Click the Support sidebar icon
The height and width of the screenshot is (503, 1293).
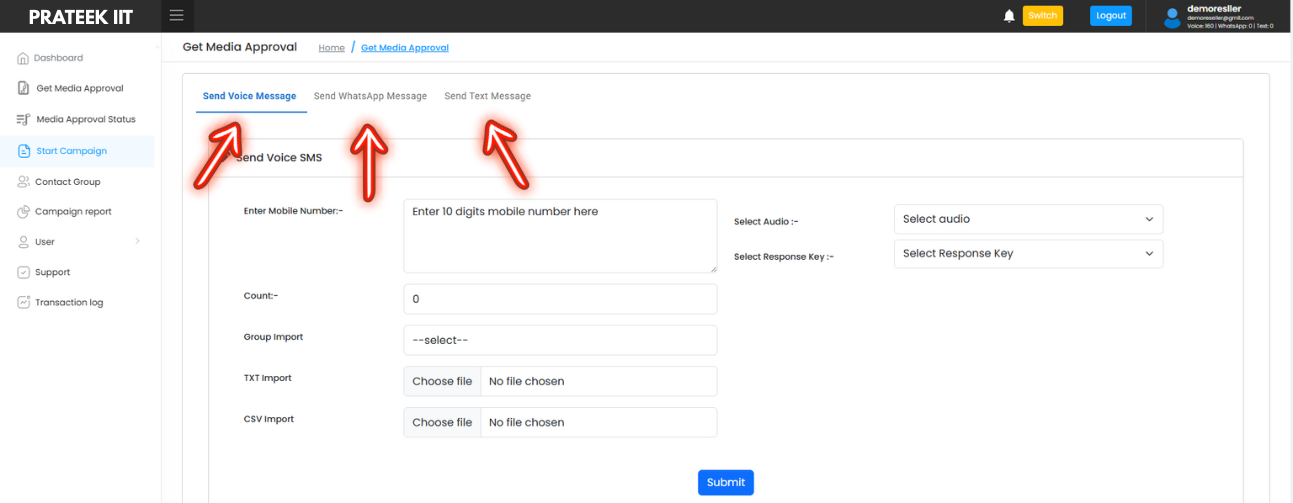(x=24, y=272)
